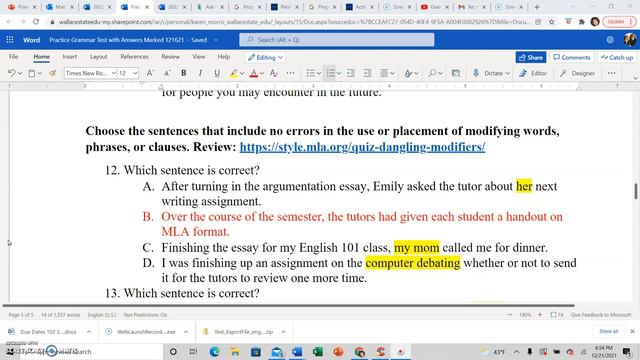Viewport: 640px width, 360px height.
Task: Open the Editor pane
Action: (x=533, y=73)
